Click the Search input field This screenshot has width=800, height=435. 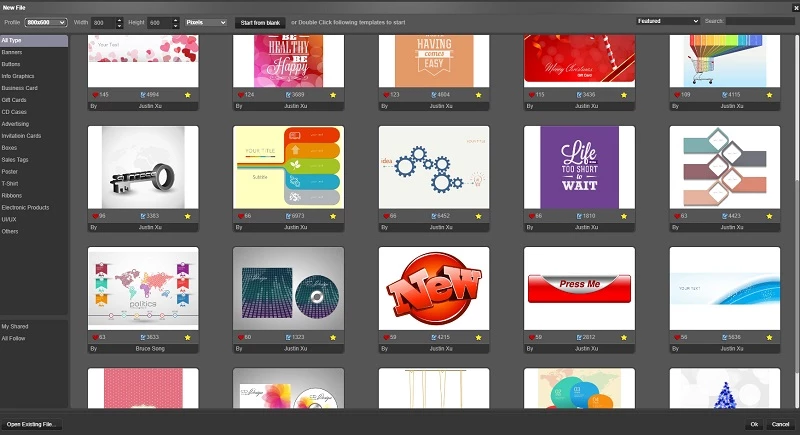pos(759,21)
